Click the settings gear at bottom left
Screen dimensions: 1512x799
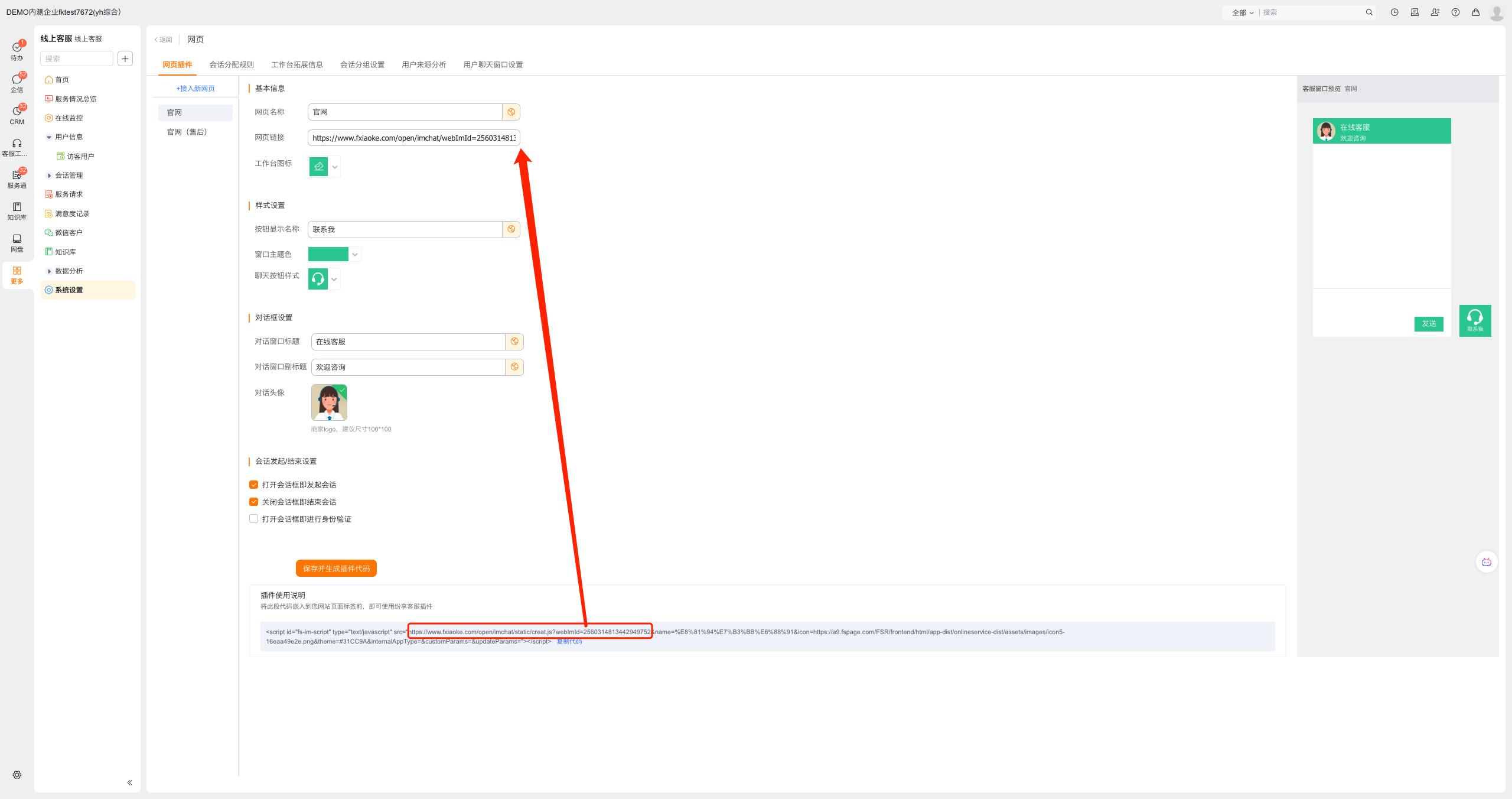[x=17, y=775]
